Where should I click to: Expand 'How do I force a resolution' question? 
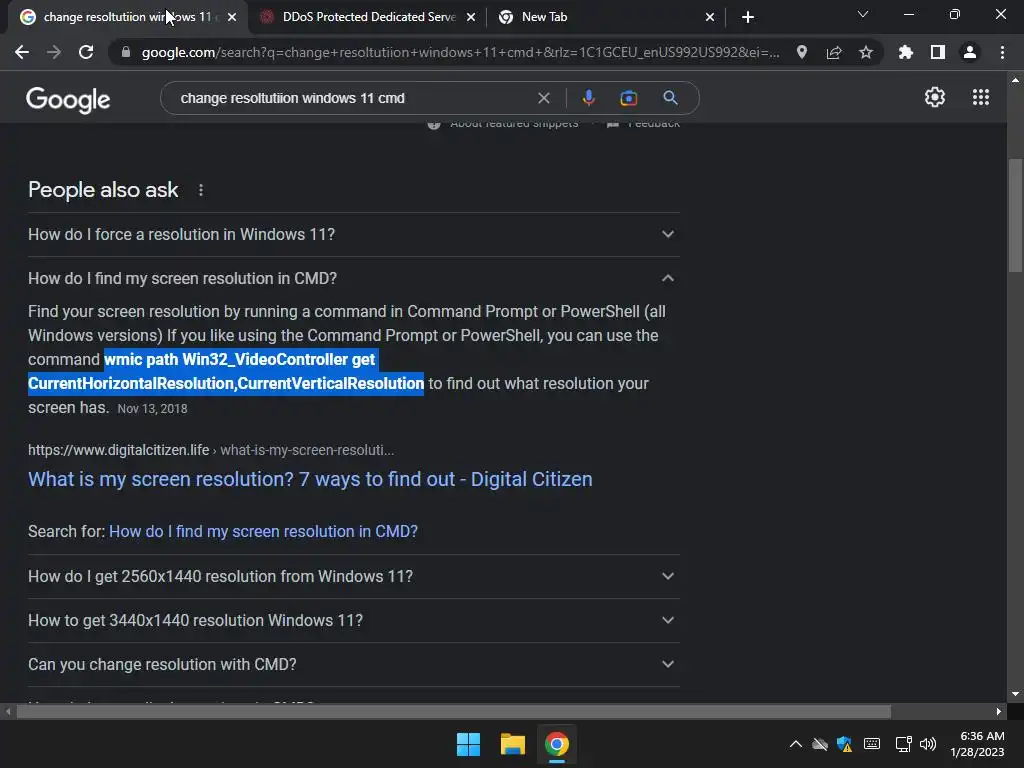[x=353, y=234]
